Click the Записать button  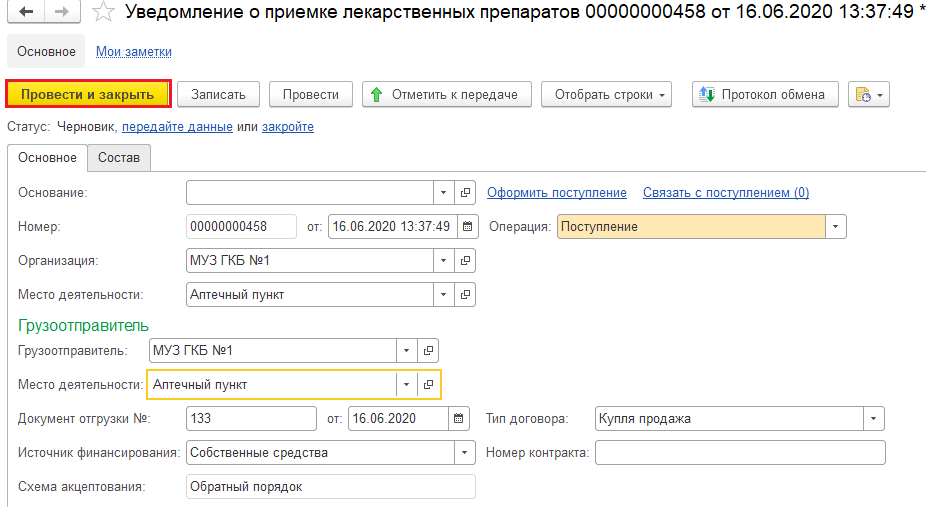point(219,94)
